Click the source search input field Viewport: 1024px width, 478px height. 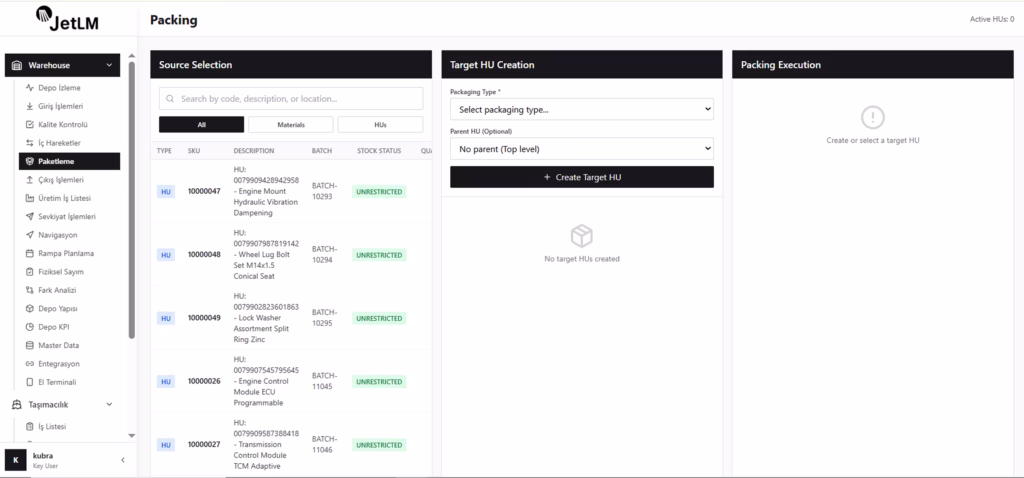click(x=295, y=99)
